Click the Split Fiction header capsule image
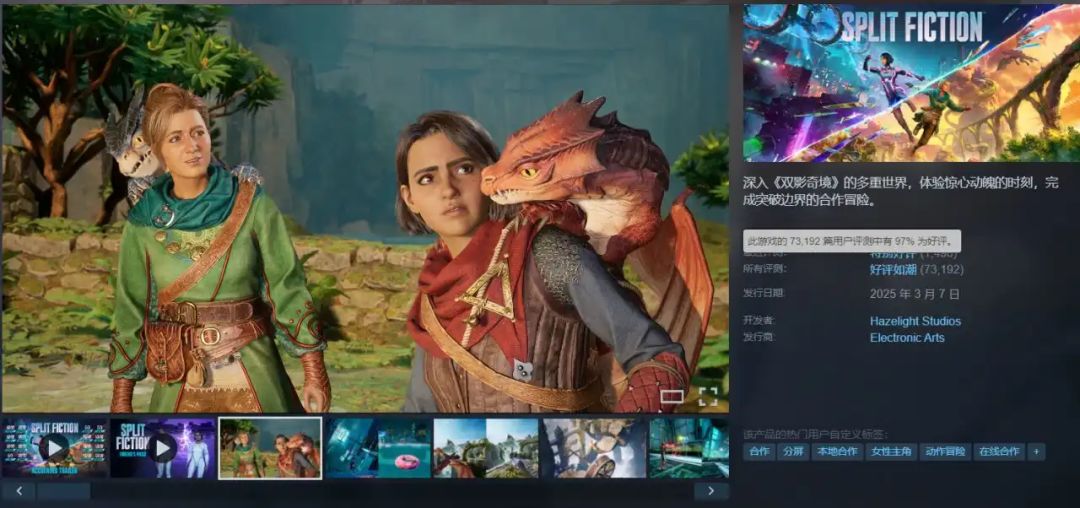Screen dimensions: 1080x508 (911, 83)
